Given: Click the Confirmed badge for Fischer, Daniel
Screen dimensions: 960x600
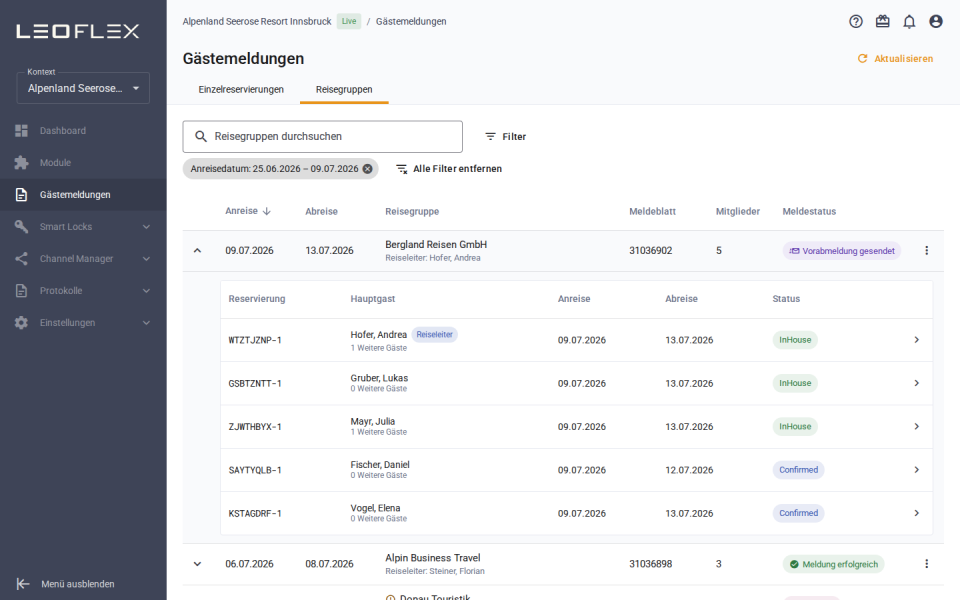Looking at the screenshot, I should click(x=798, y=470).
